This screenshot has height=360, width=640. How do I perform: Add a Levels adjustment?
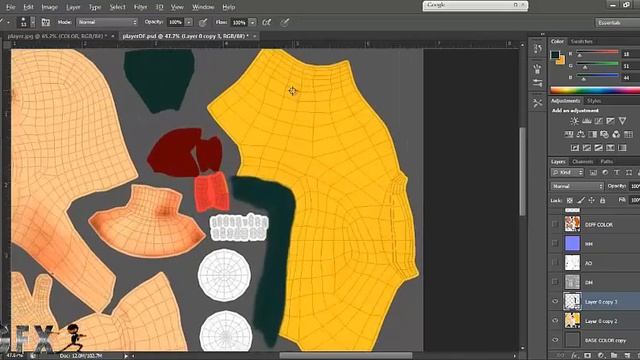click(587, 121)
